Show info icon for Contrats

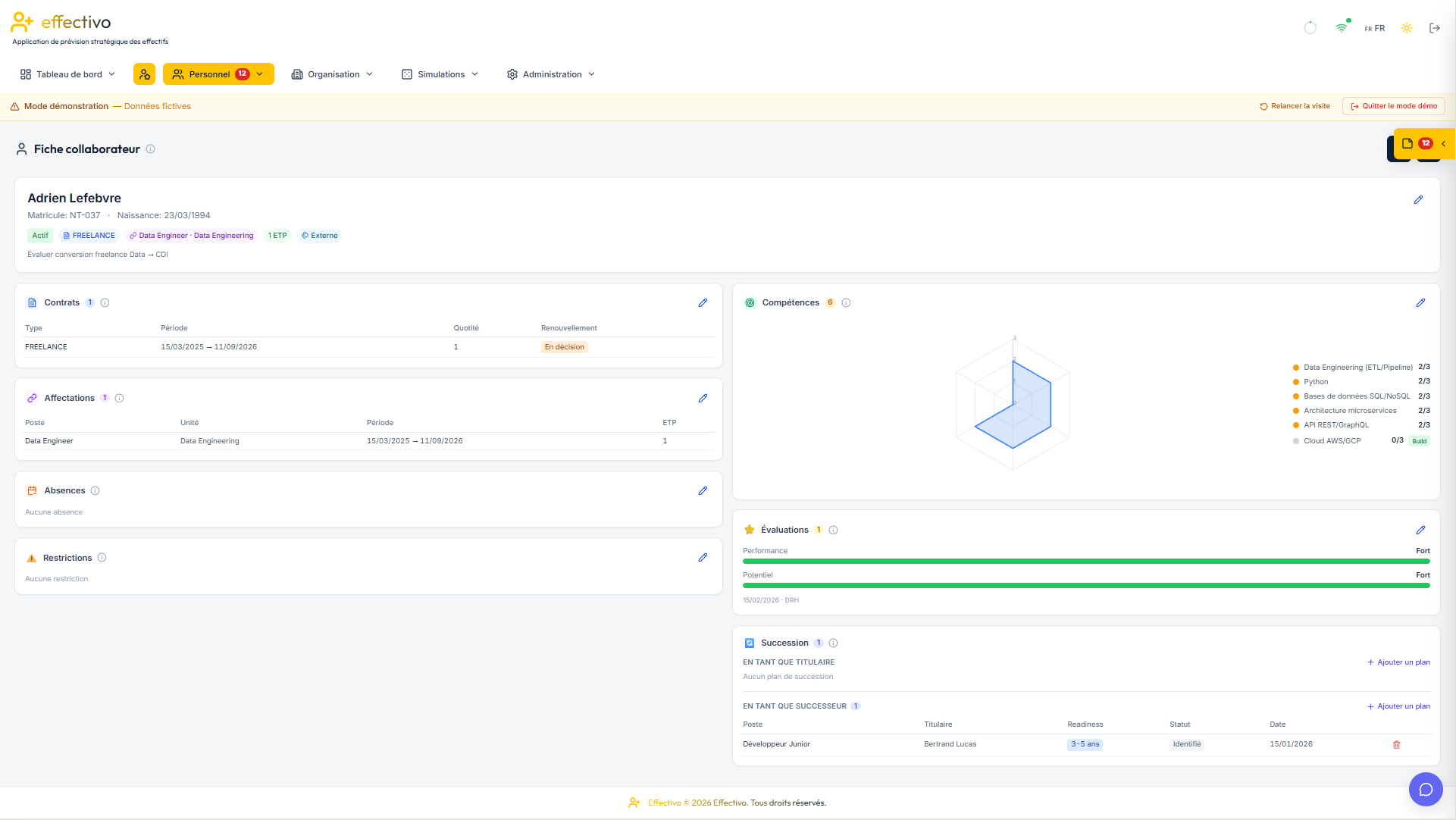105,303
